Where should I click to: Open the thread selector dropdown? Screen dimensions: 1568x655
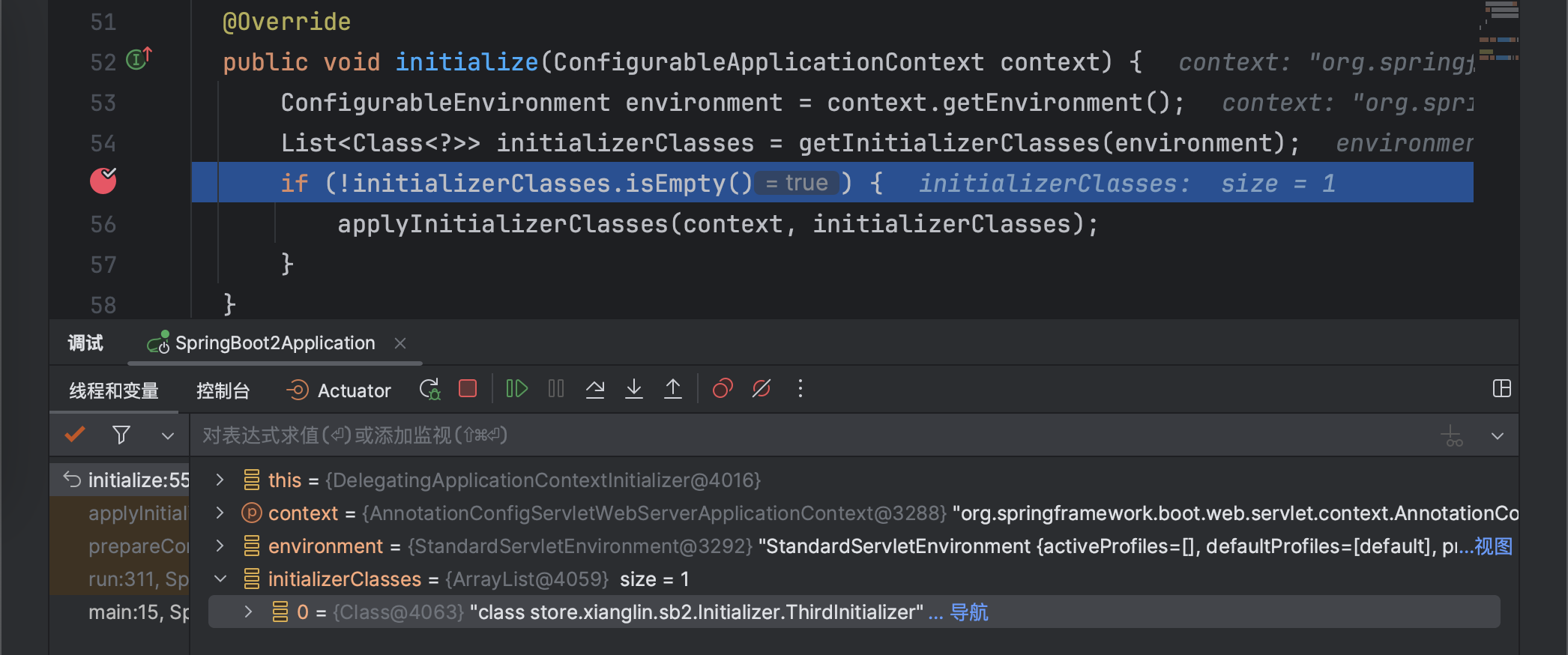(x=168, y=435)
